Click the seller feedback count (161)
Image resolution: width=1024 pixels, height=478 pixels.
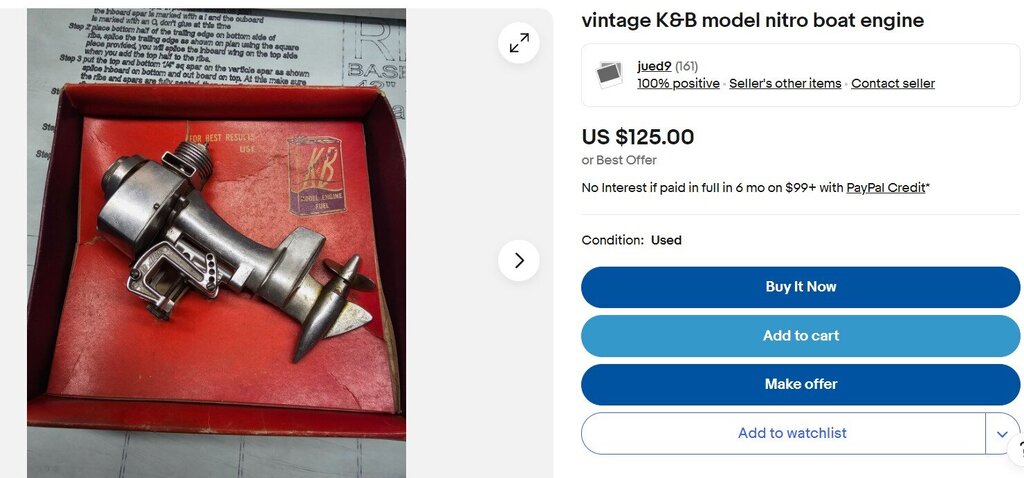click(686, 66)
